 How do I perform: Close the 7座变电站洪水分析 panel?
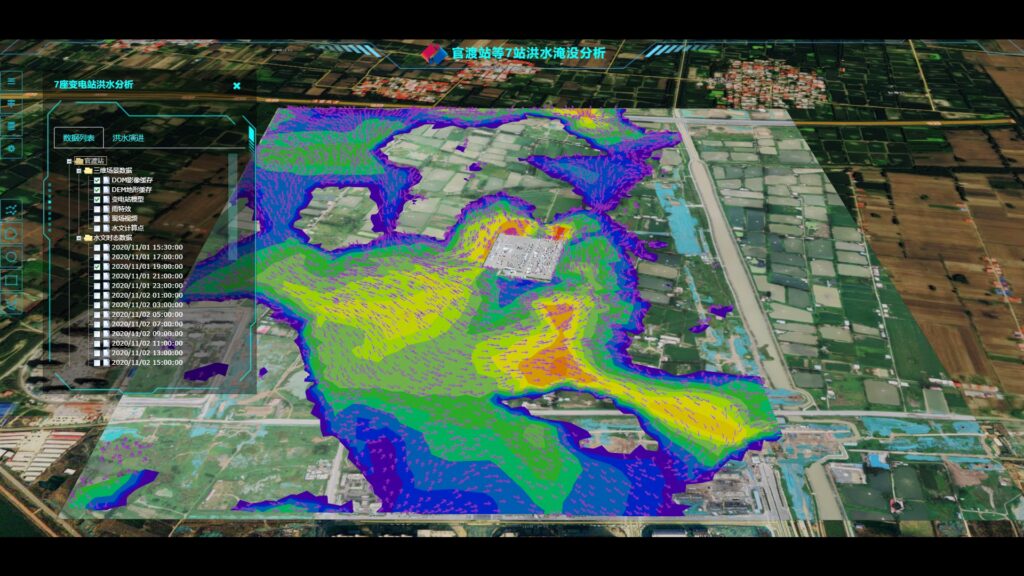point(236,84)
